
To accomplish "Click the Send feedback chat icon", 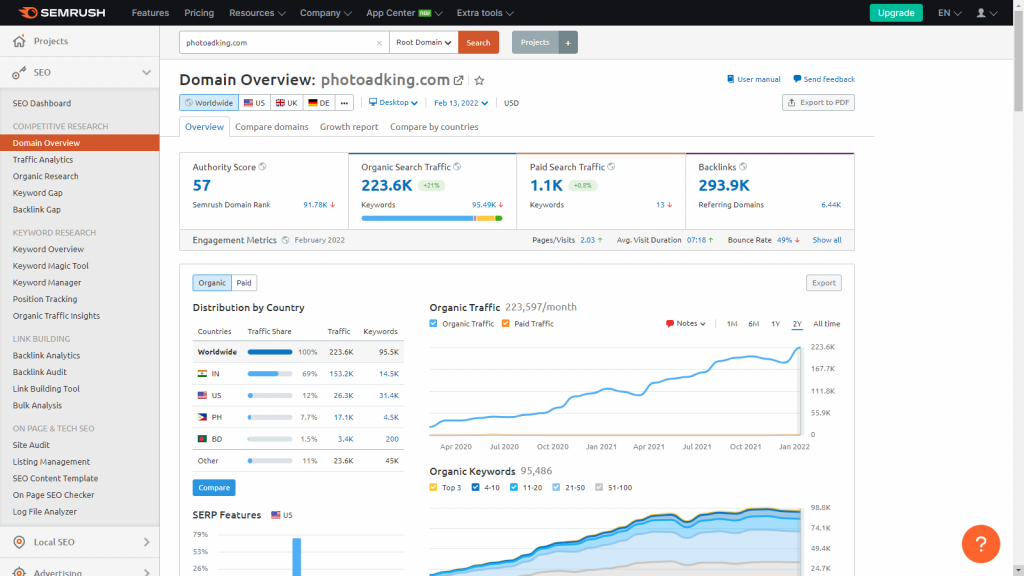I will 797,79.
